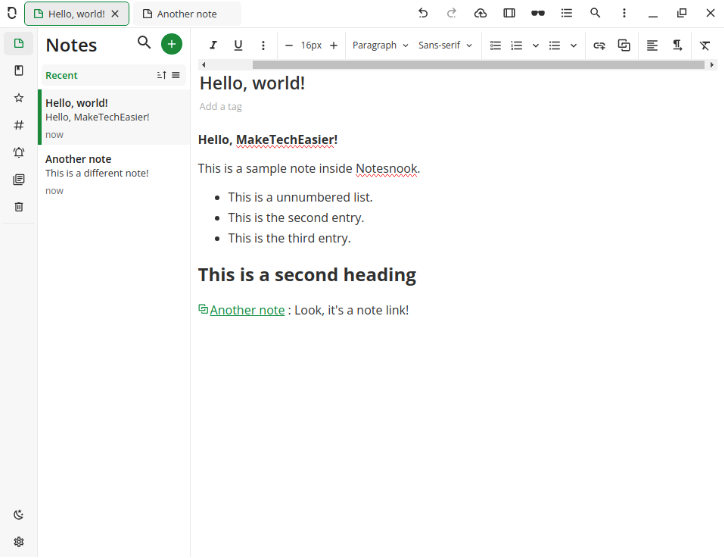The width and height of the screenshot is (724, 558).
Task: Clear all text formatting
Action: point(705,45)
